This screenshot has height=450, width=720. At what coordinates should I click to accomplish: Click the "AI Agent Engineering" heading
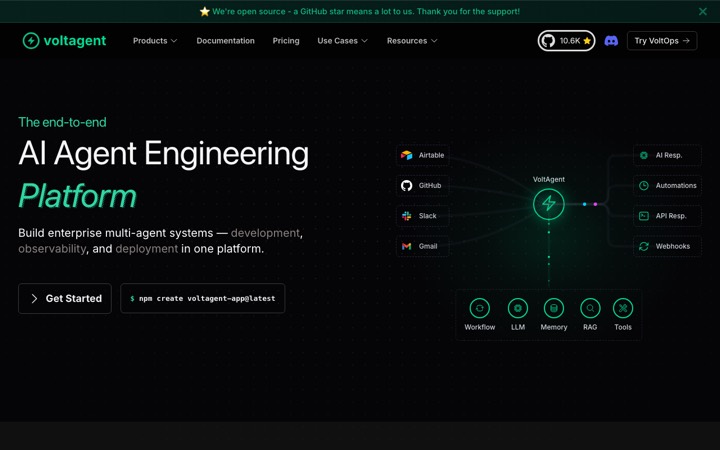coord(163,154)
